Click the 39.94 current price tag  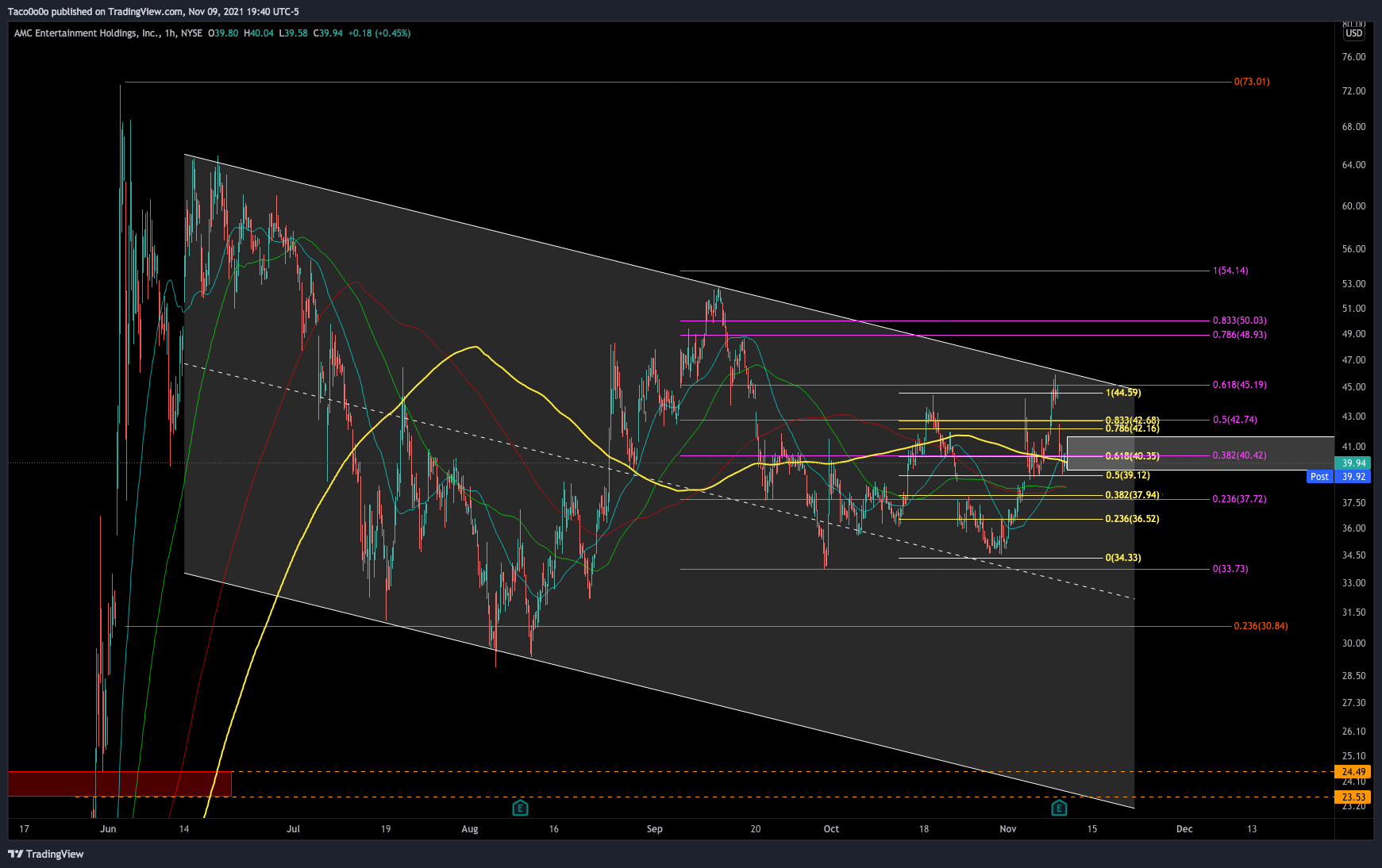click(x=1353, y=463)
